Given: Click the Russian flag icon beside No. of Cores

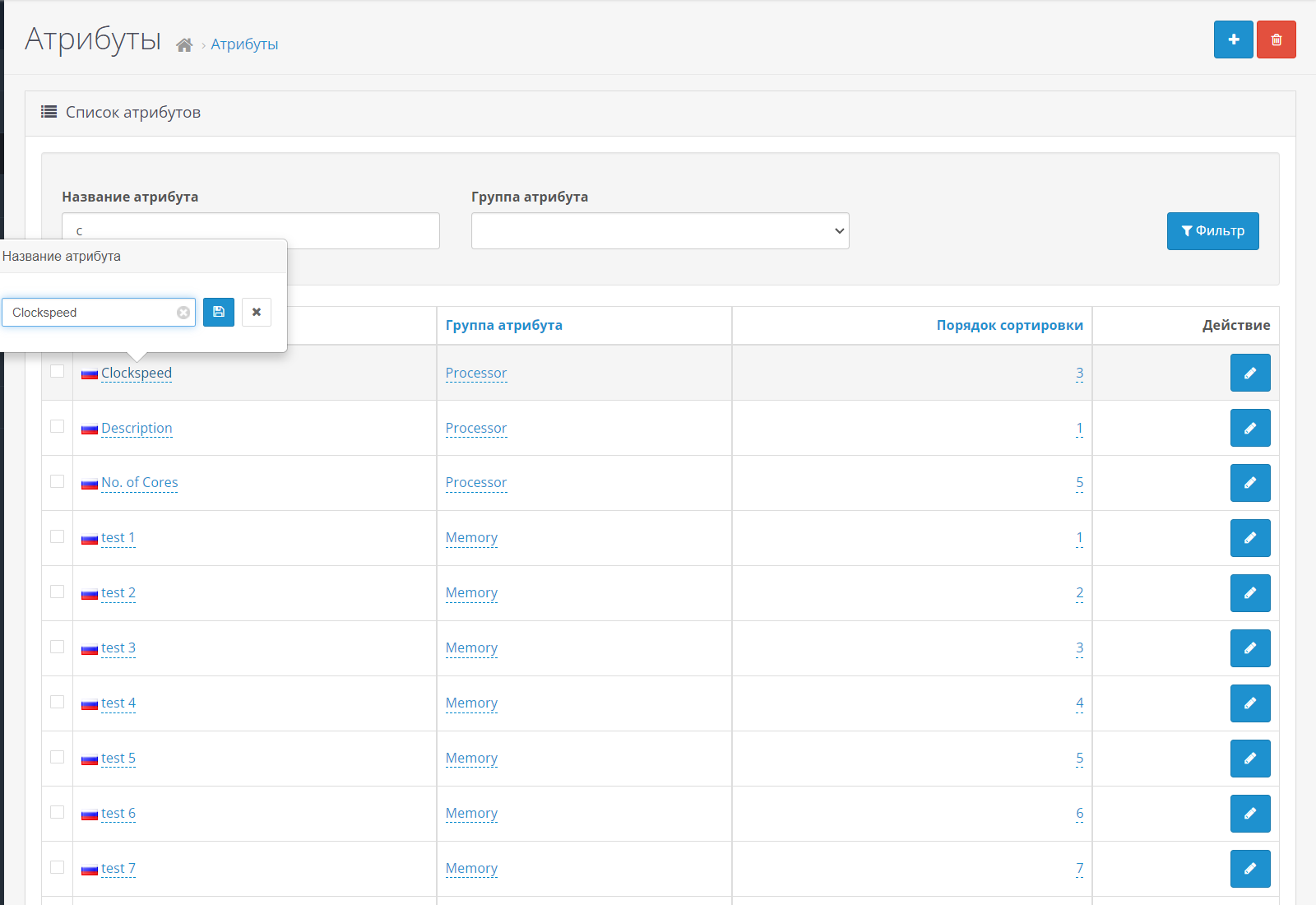Looking at the screenshot, I should 90,485.
